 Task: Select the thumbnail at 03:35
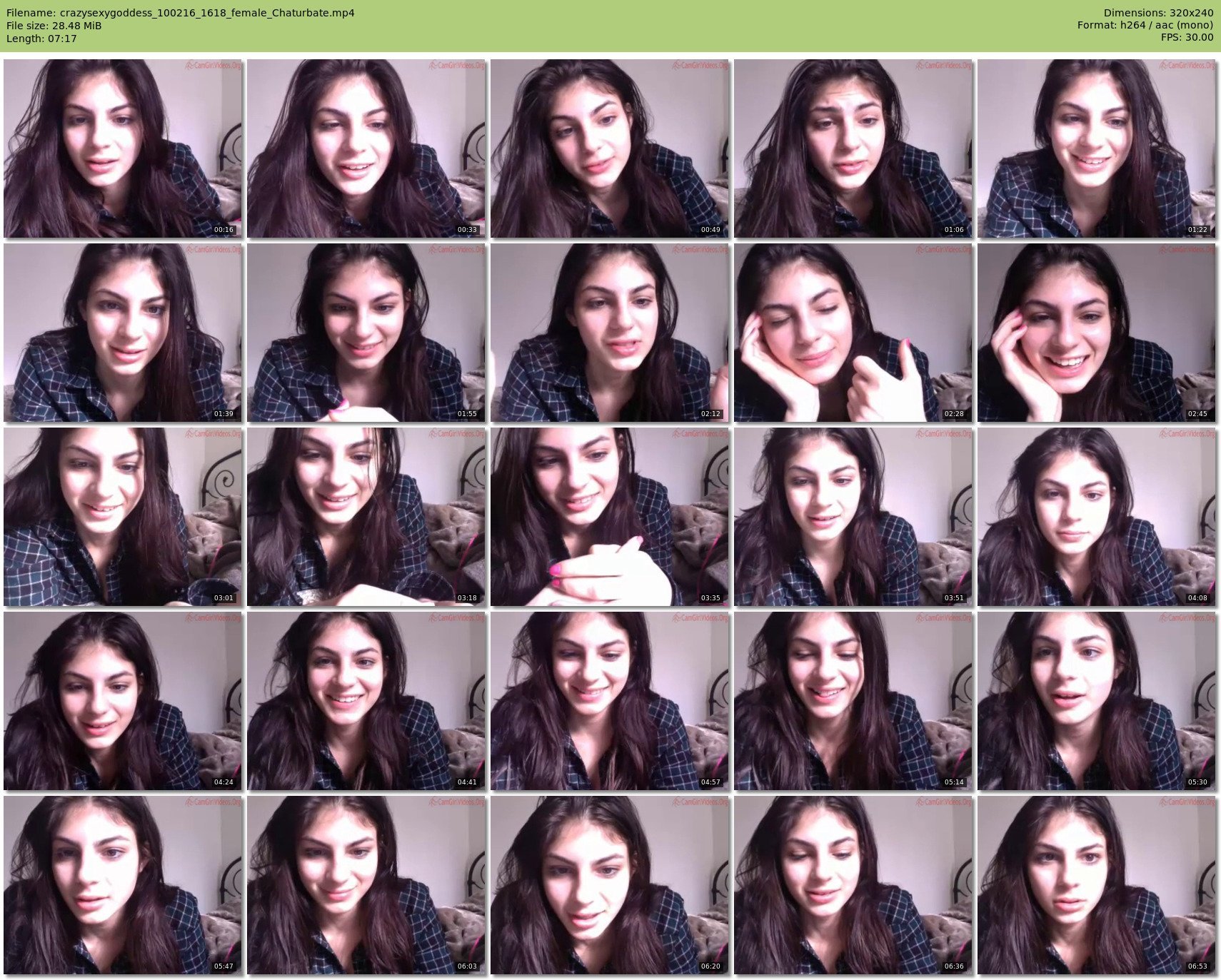point(609,517)
